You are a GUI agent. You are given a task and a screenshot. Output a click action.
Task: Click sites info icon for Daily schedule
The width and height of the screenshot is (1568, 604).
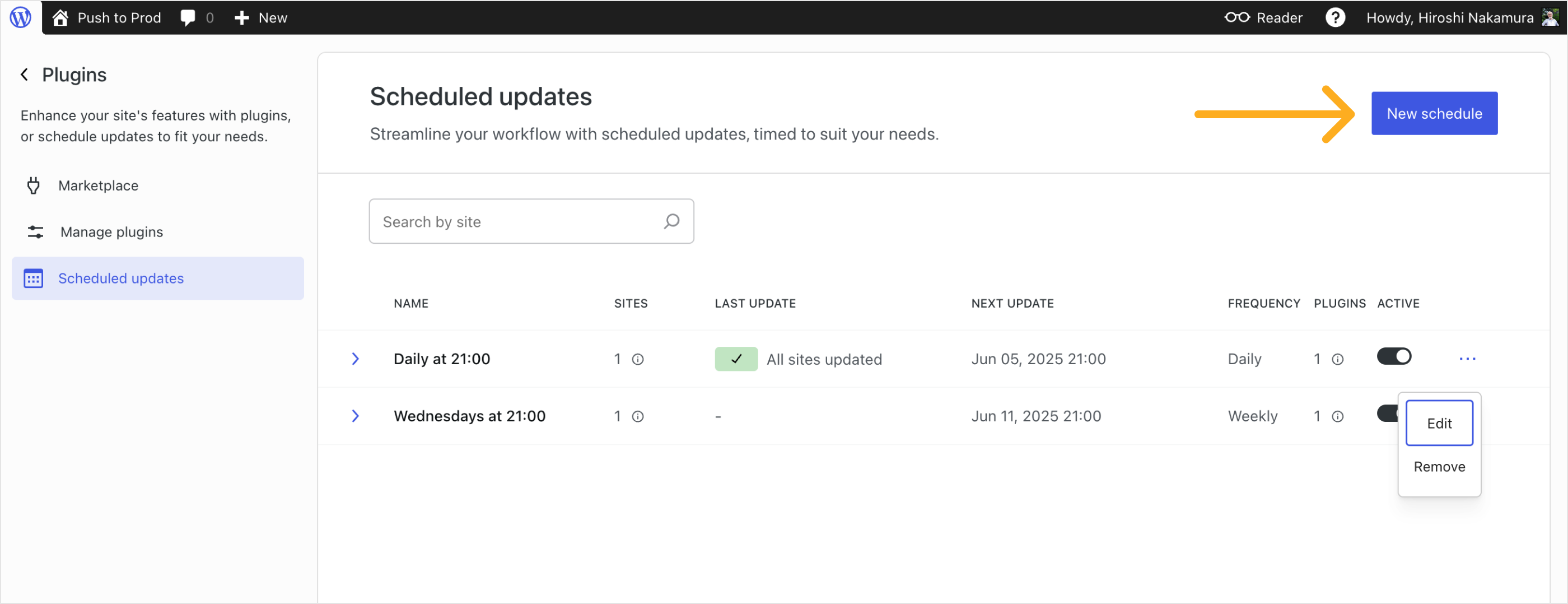(x=637, y=359)
